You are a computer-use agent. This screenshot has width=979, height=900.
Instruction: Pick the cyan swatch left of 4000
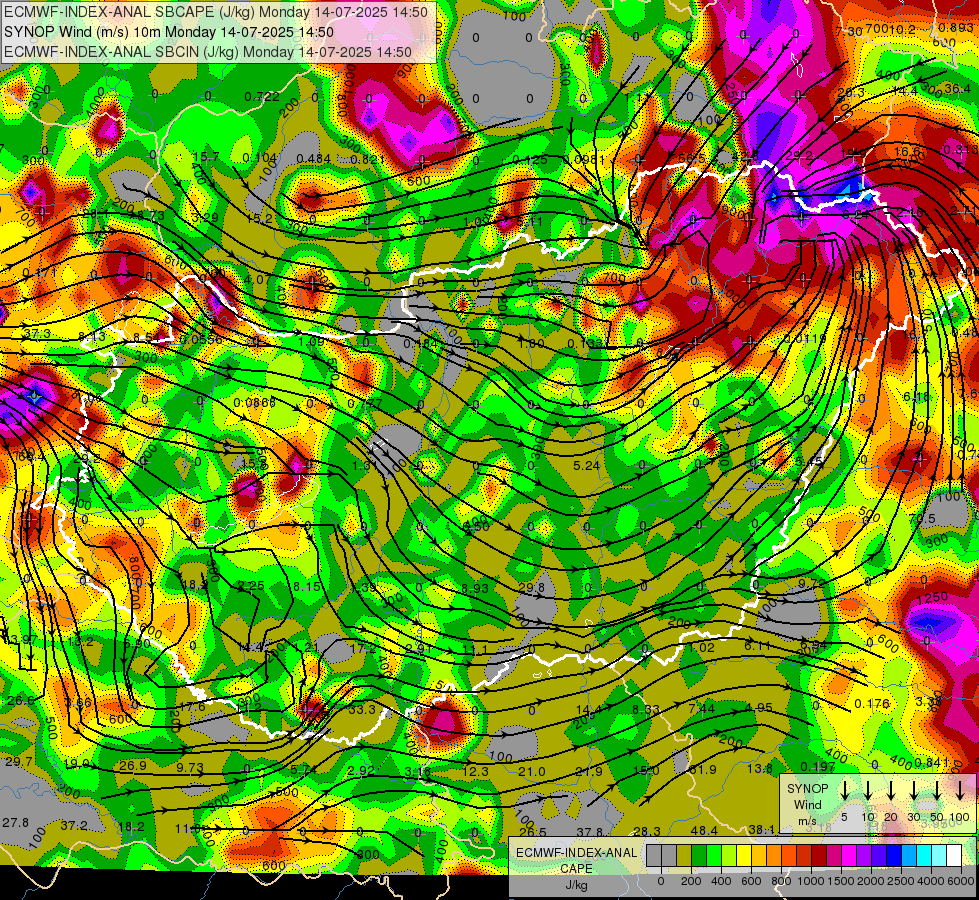924,855
